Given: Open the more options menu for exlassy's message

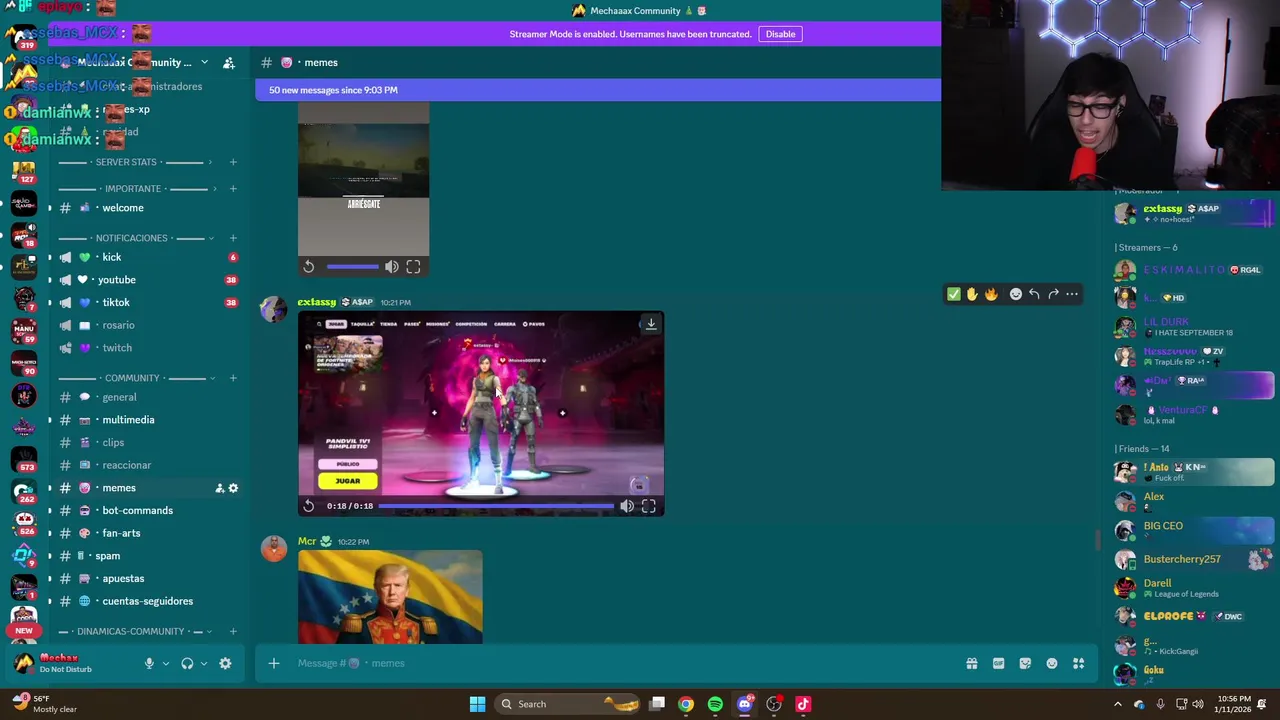Looking at the screenshot, I should [x=1072, y=294].
